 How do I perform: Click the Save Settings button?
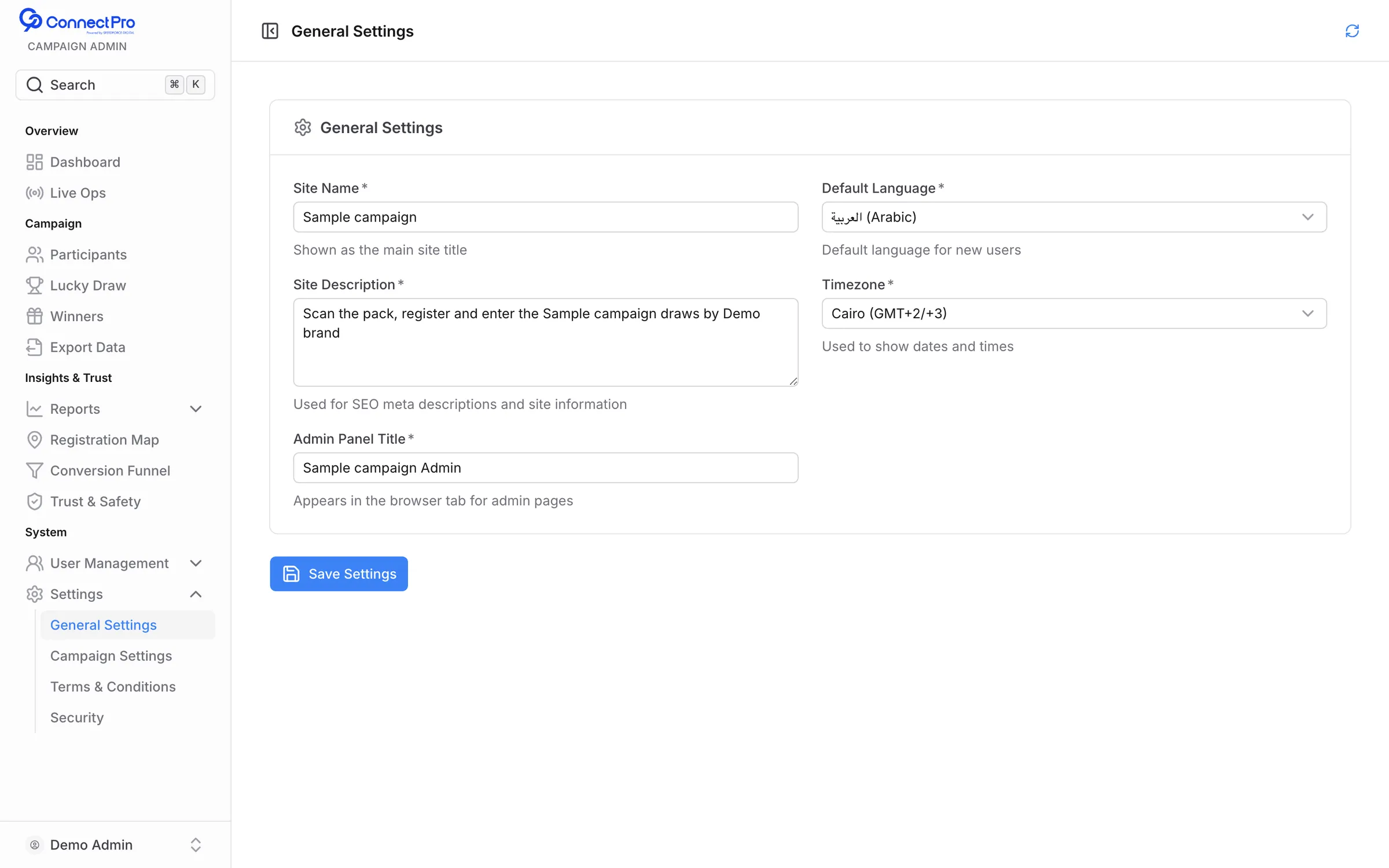tap(339, 574)
